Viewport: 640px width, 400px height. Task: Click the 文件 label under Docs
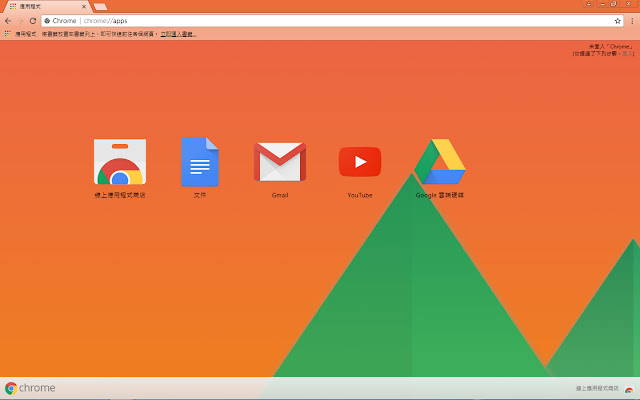(x=200, y=195)
